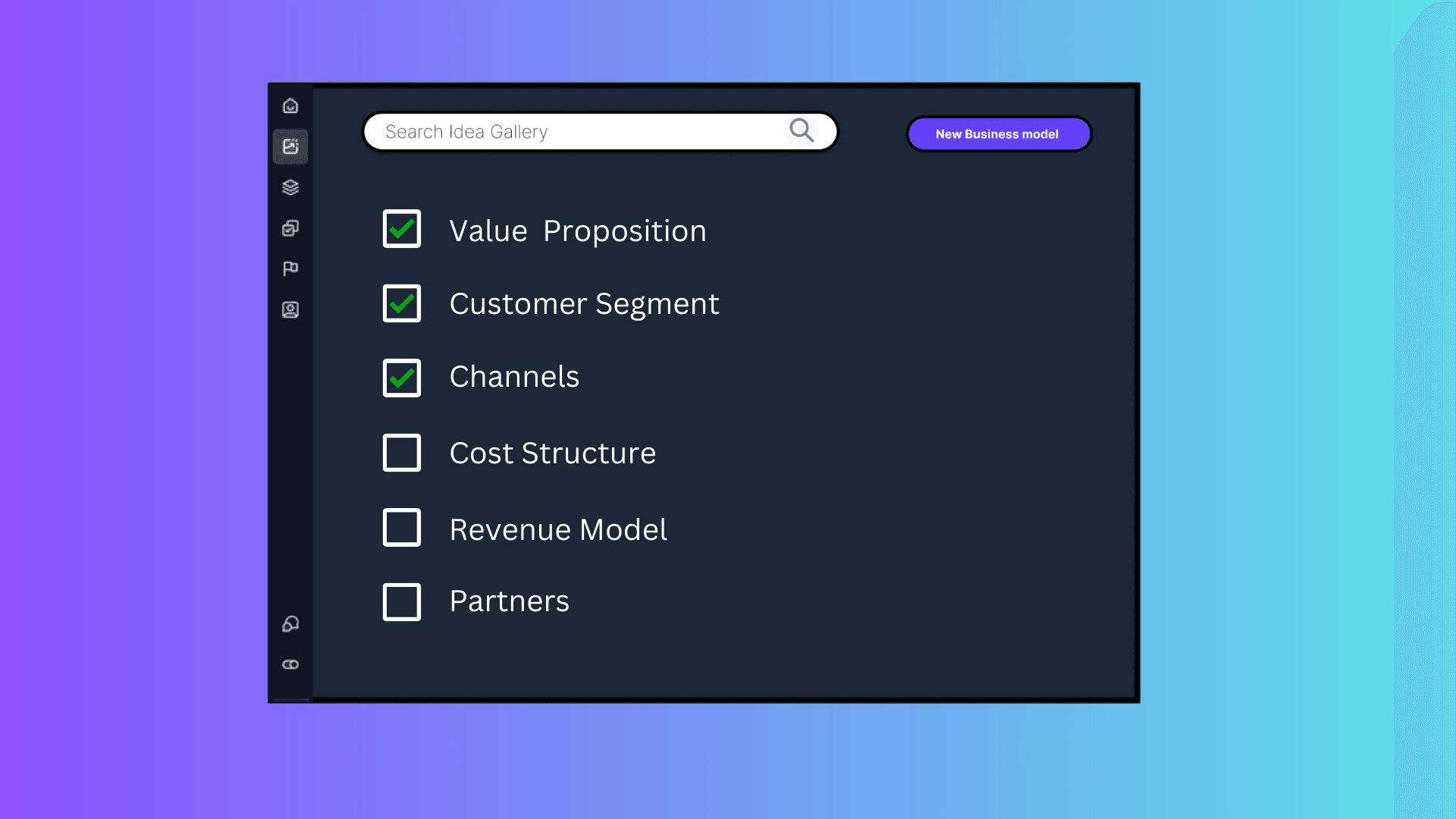Click the Partners label text

click(510, 601)
